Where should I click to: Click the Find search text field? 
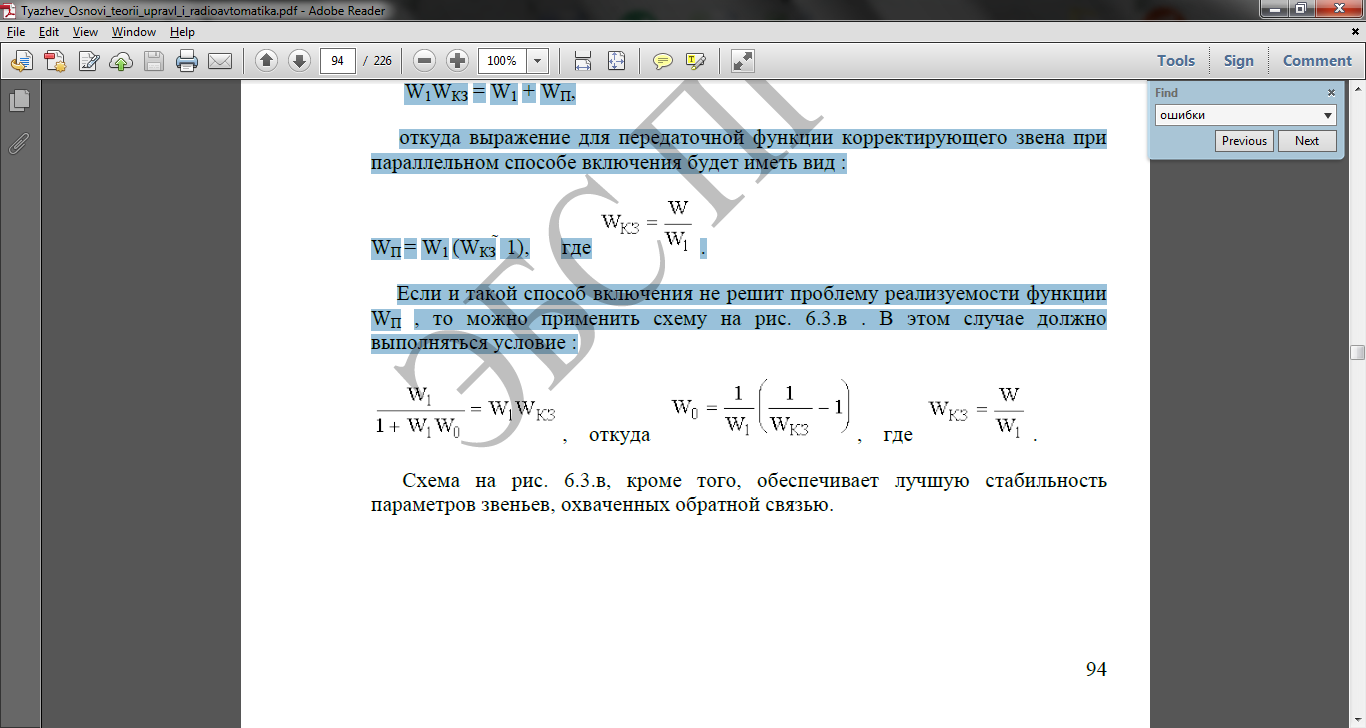1237,115
